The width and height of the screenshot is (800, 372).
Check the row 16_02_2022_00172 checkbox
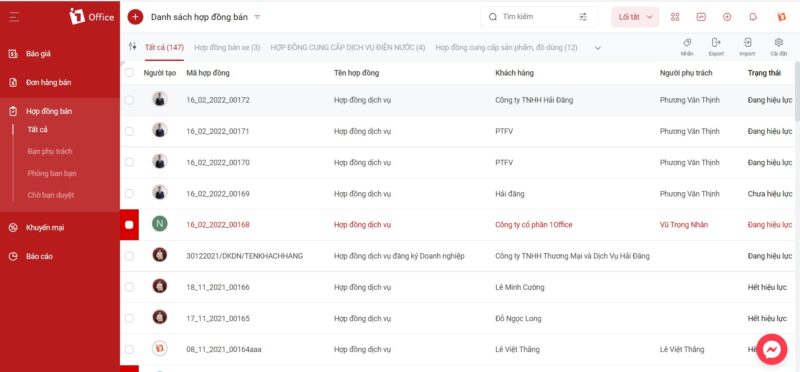[x=129, y=100]
